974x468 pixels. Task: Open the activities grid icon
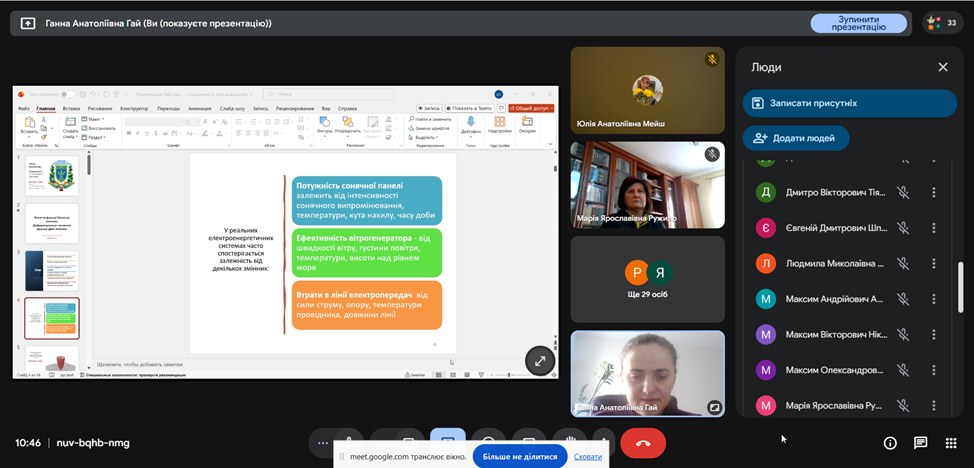coord(950,443)
